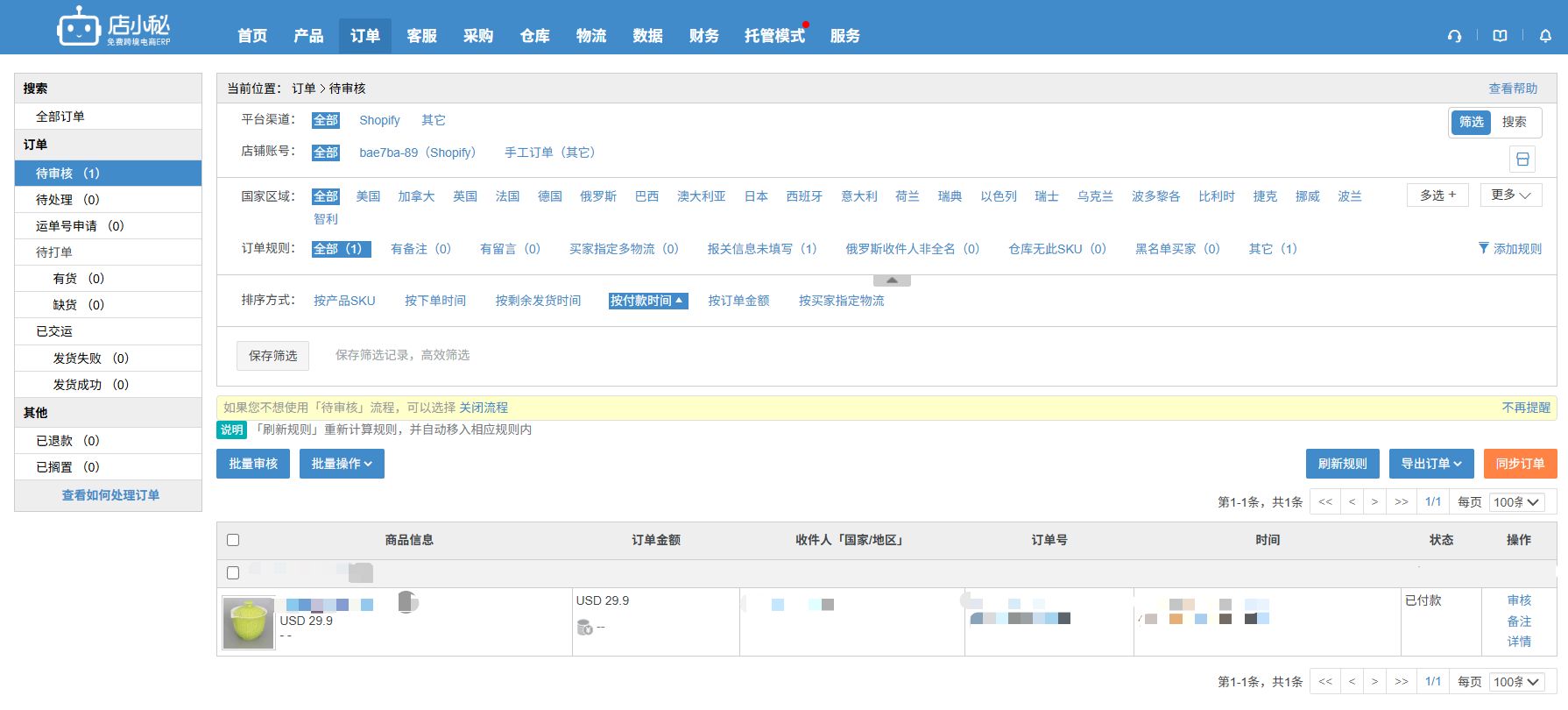Screen dimensions: 1568x710
Task: Open the help book icon
Action: pyautogui.click(x=1500, y=36)
